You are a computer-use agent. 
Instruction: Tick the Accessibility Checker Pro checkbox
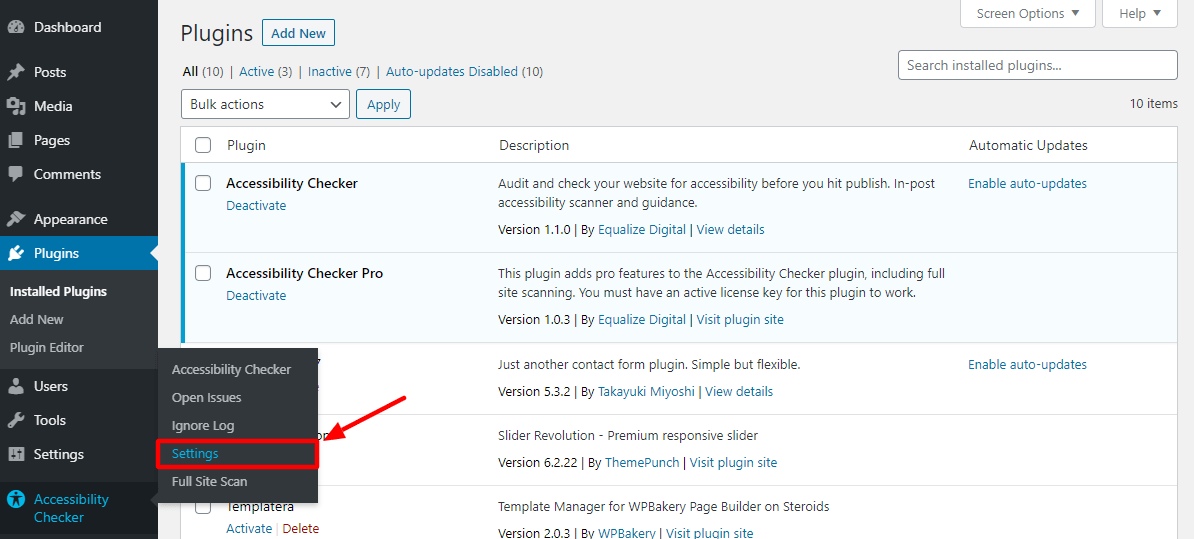pyautogui.click(x=203, y=273)
